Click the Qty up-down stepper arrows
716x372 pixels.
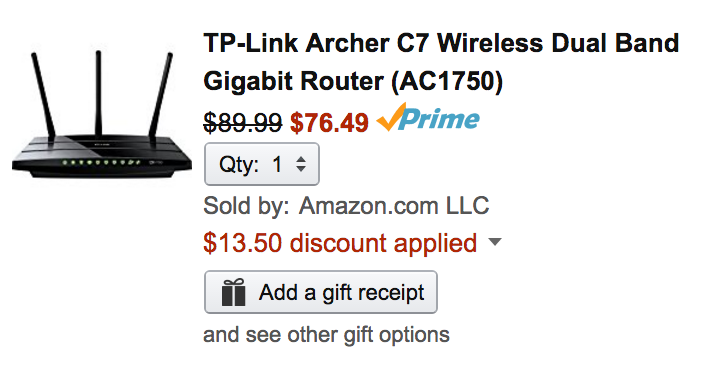pos(300,164)
